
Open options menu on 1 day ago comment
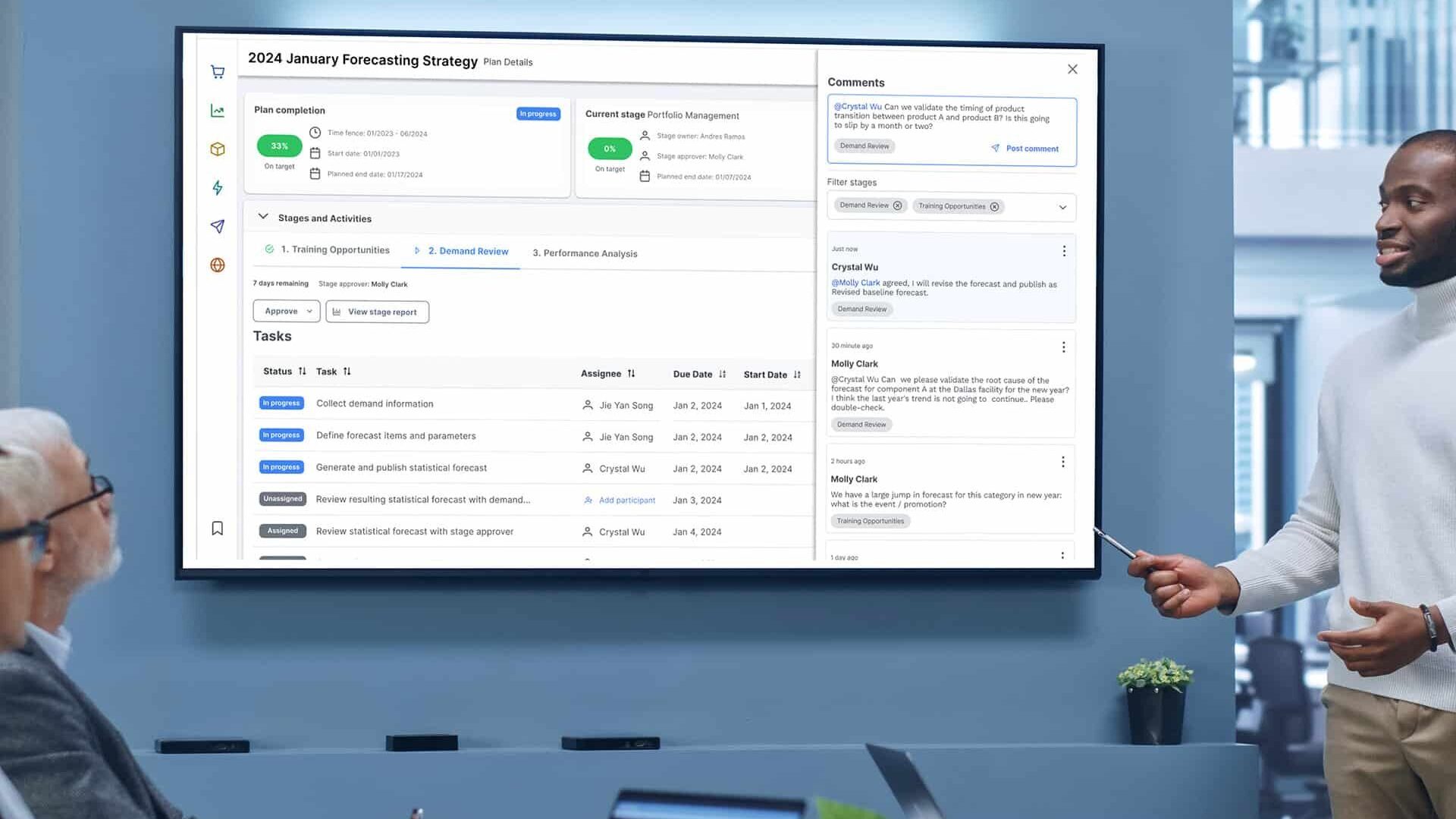(1062, 556)
